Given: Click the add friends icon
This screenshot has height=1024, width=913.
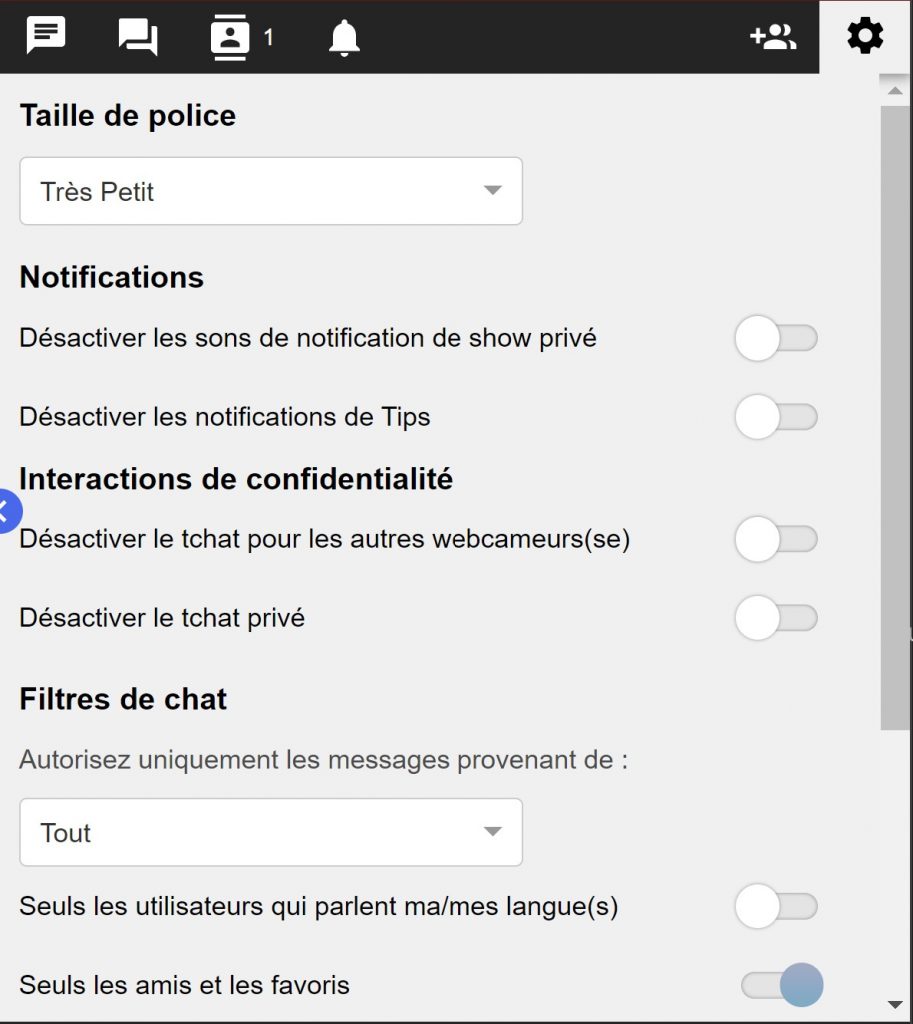Looking at the screenshot, I should 772,37.
